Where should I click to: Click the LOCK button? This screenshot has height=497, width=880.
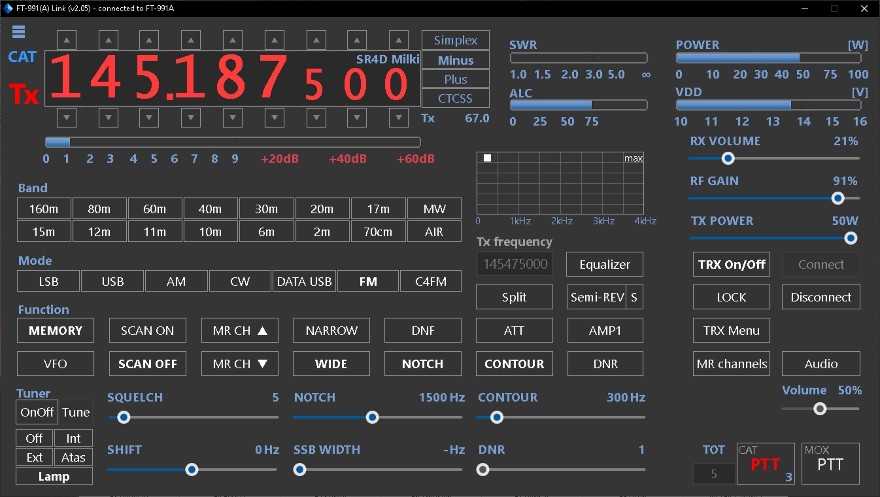731,297
